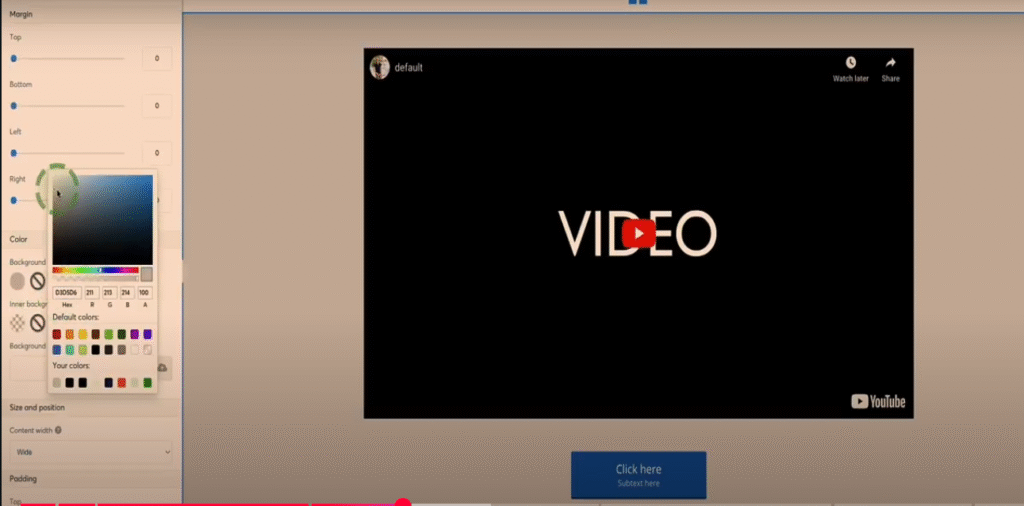Click the Watch later clock icon
The image size is (1024, 506).
[850, 63]
